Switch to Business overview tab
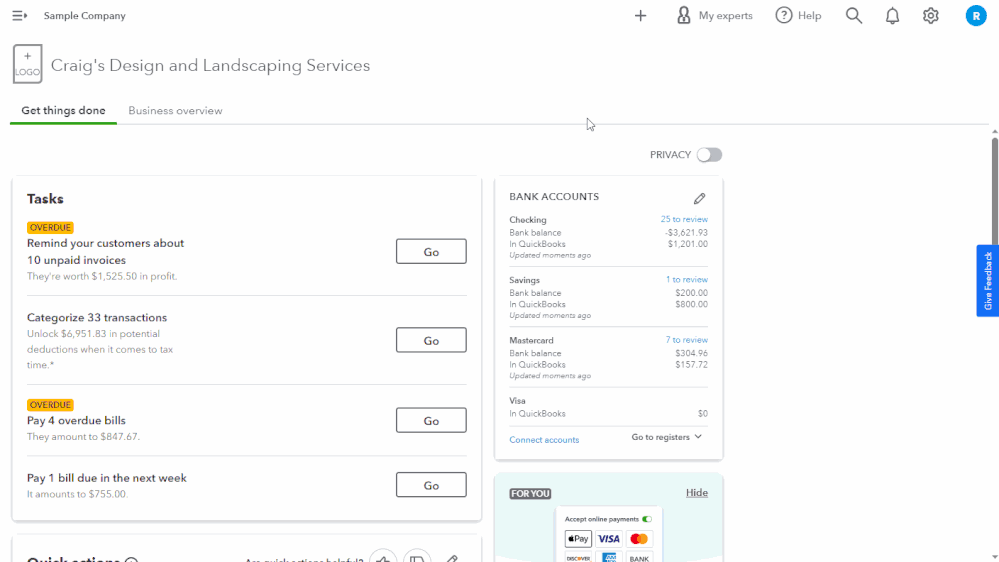 tap(175, 111)
